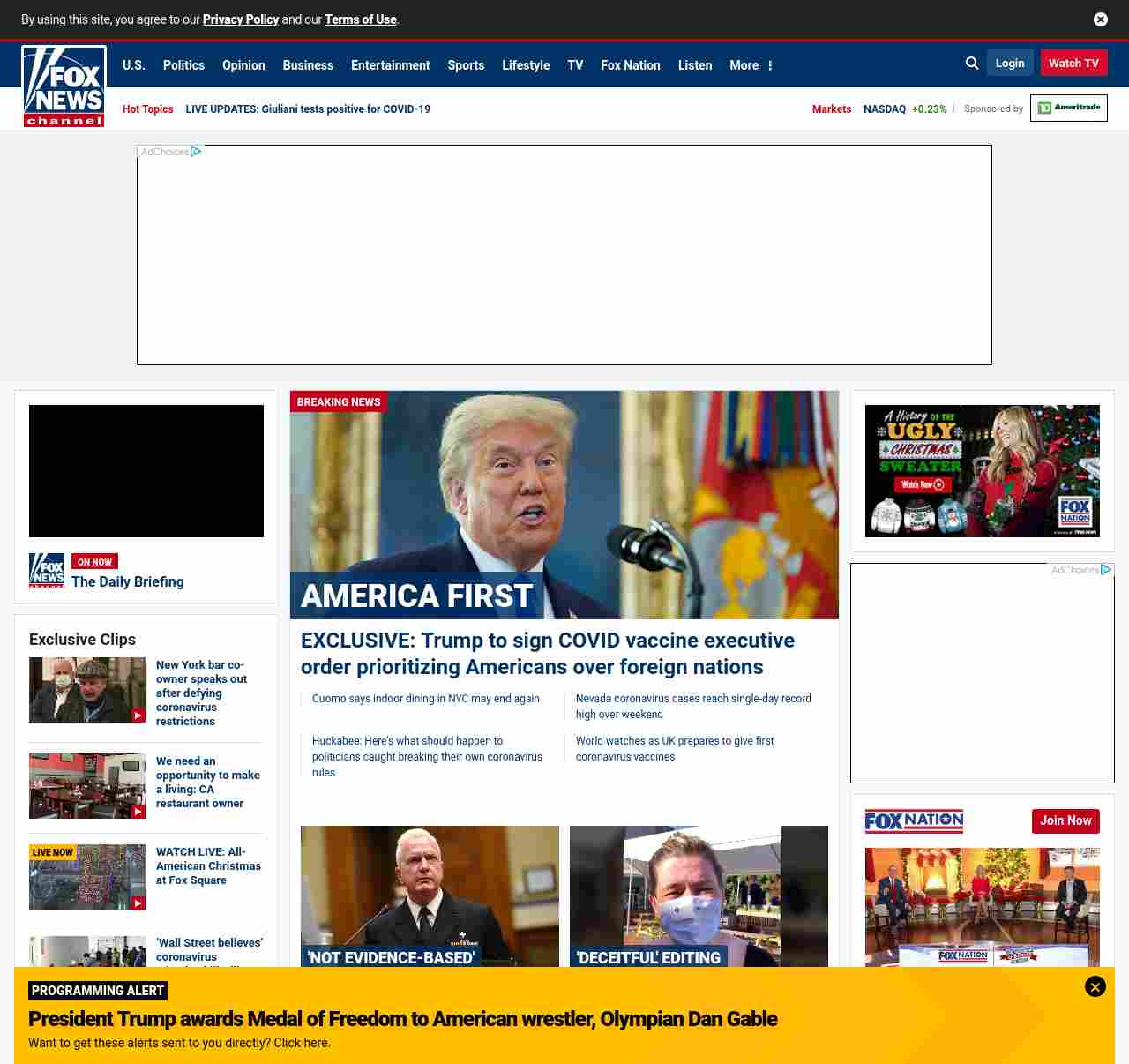This screenshot has height=1064, width=1129.
Task: Expand the More menu
Action: 751,65
